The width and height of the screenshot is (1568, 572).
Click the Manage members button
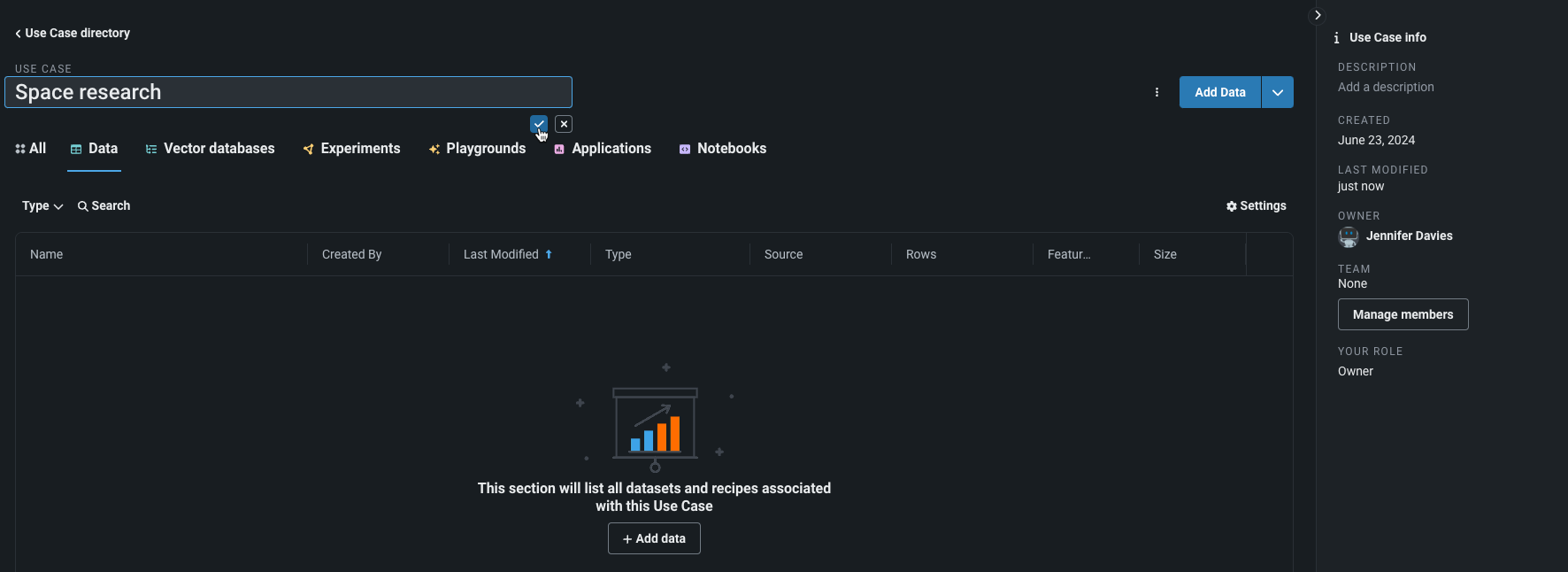pyautogui.click(x=1403, y=314)
